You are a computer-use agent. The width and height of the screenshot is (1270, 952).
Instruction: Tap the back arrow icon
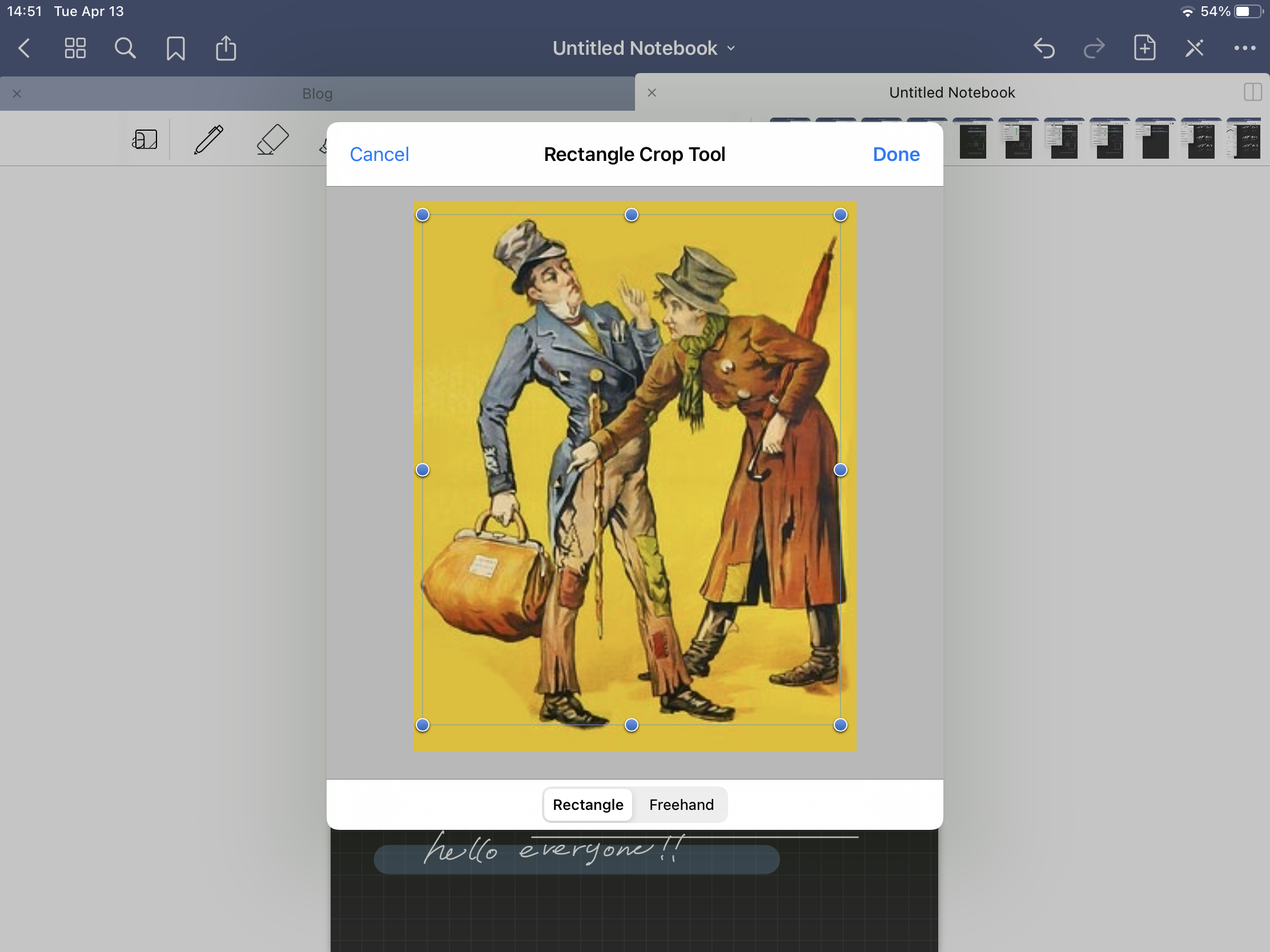coord(24,48)
